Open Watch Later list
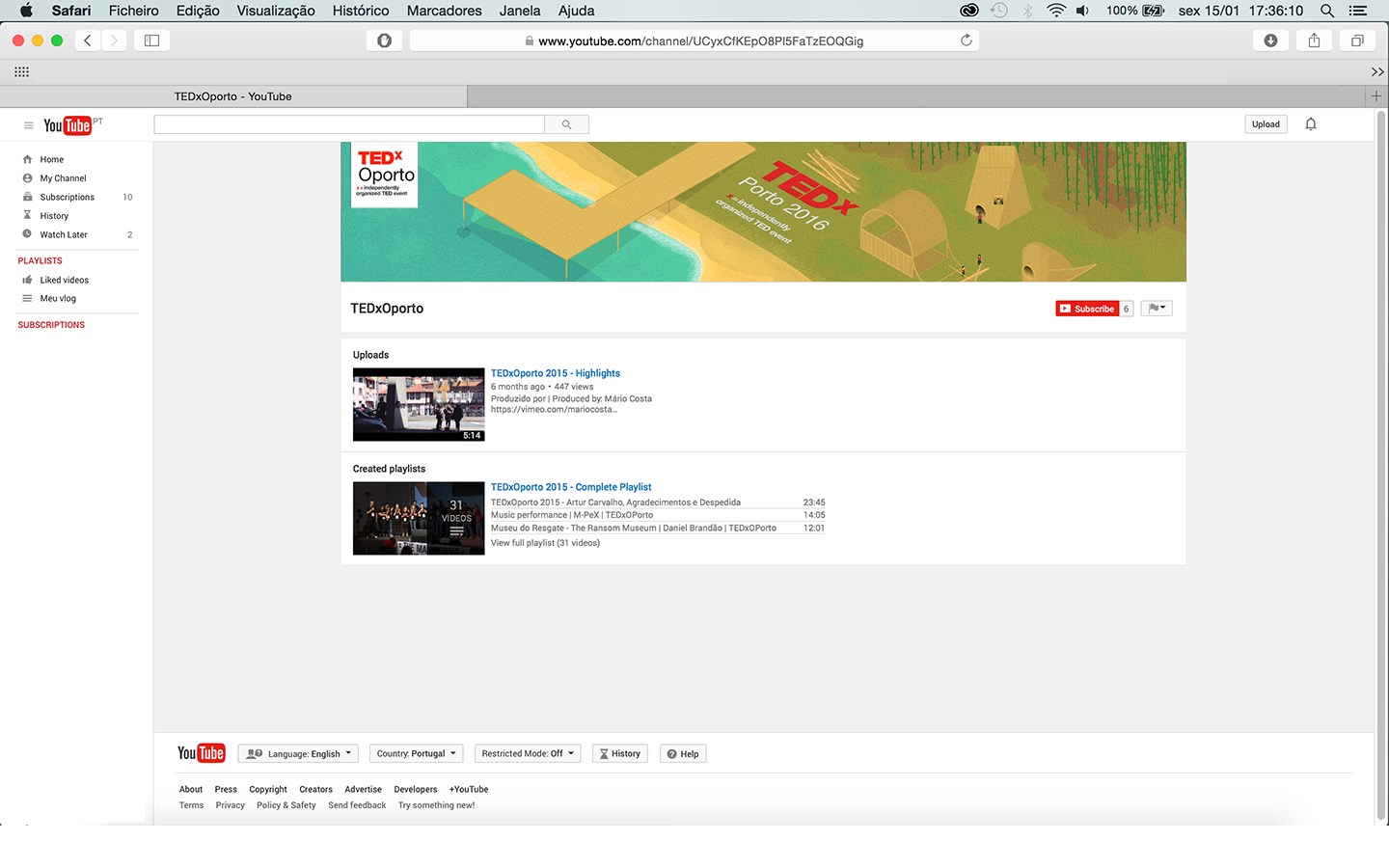 [x=64, y=234]
